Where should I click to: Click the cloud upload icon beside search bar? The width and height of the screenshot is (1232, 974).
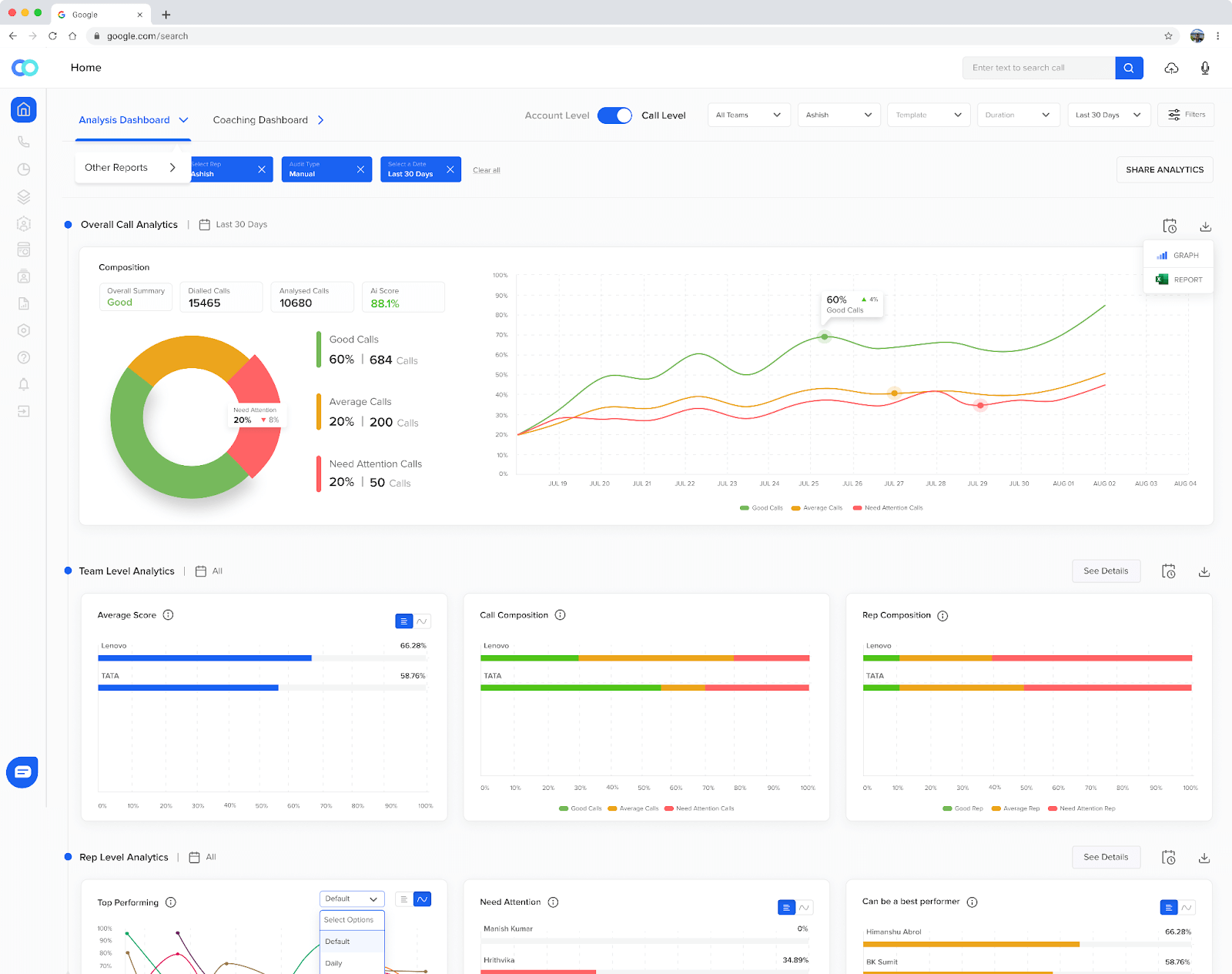point(1171,69)
